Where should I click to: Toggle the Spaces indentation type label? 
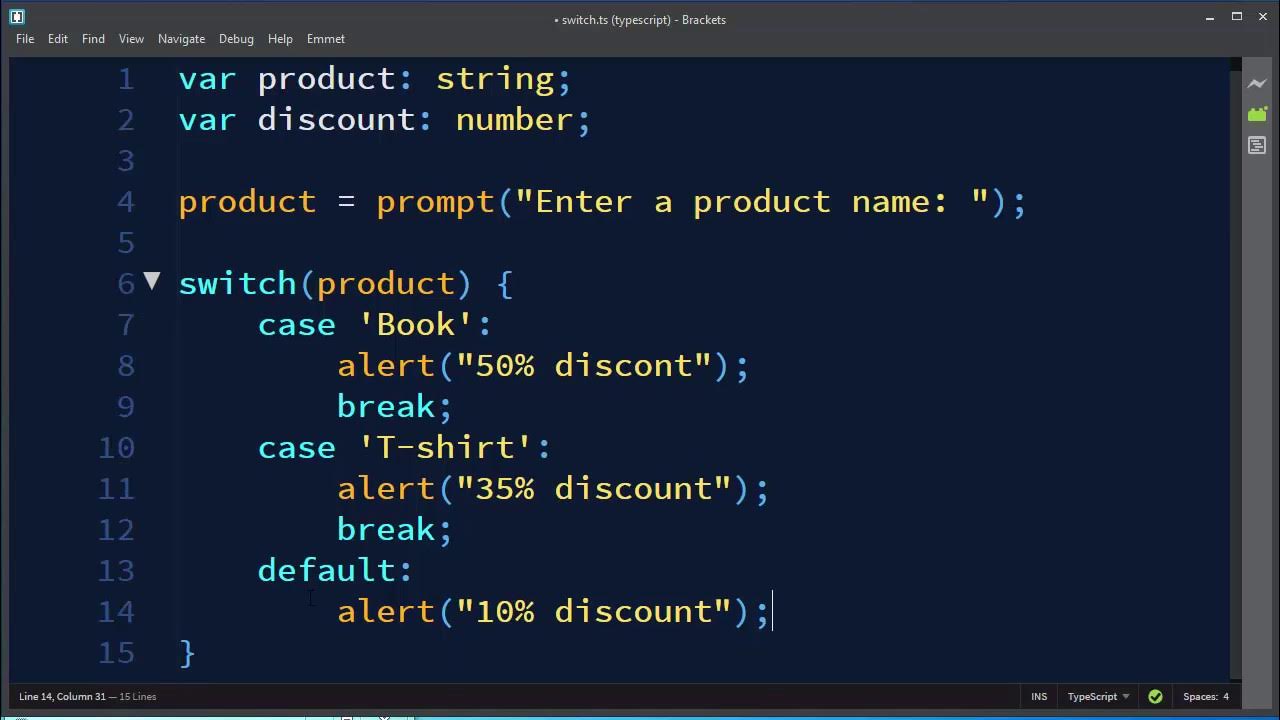click(x=1199, y=697)
